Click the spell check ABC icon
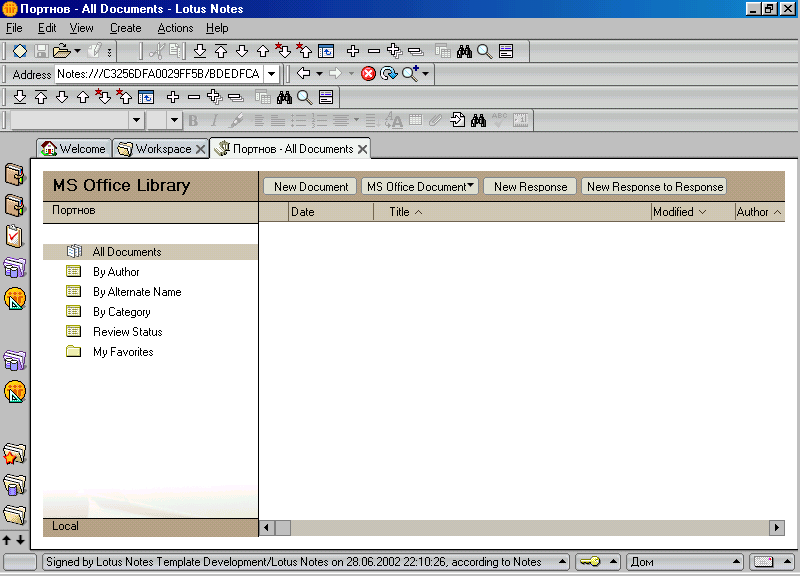The height and width of the screenshot is (576, 800). click(x=499, y=119)
